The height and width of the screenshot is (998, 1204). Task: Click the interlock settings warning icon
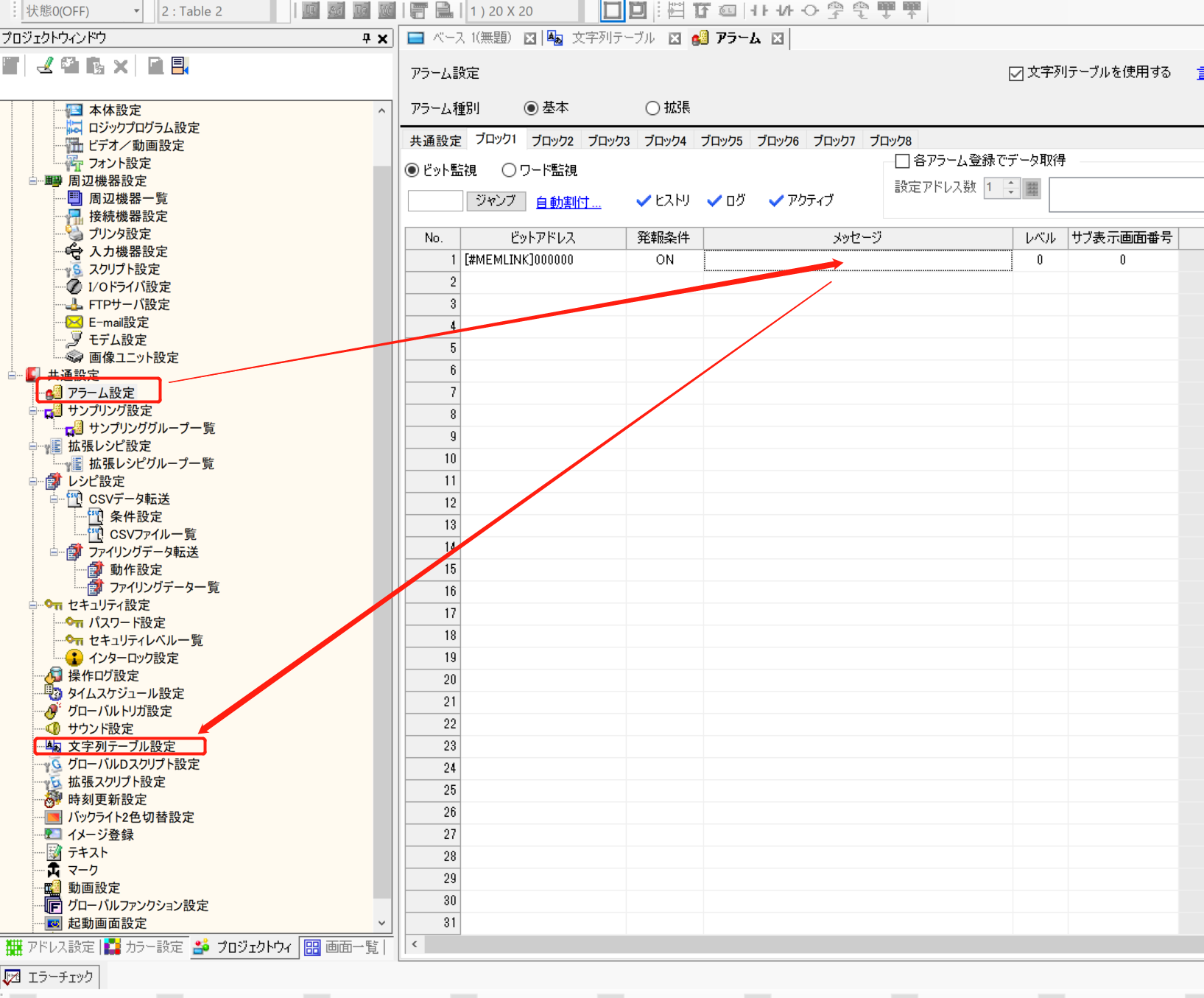[x=74, y=658]
